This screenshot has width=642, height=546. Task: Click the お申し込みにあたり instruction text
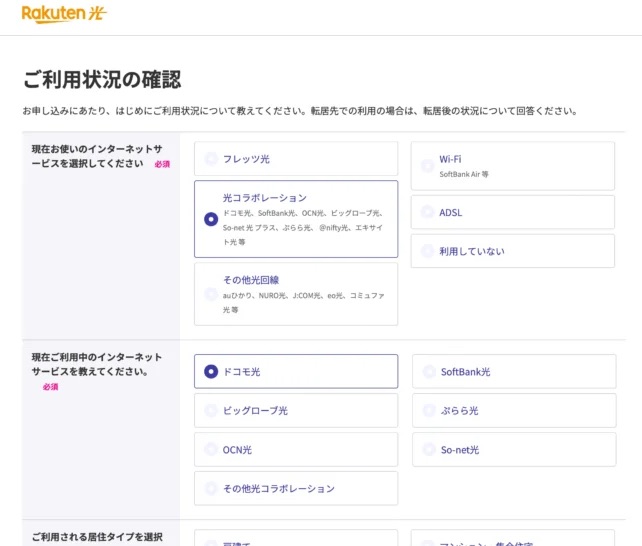(x=300, y=111)
